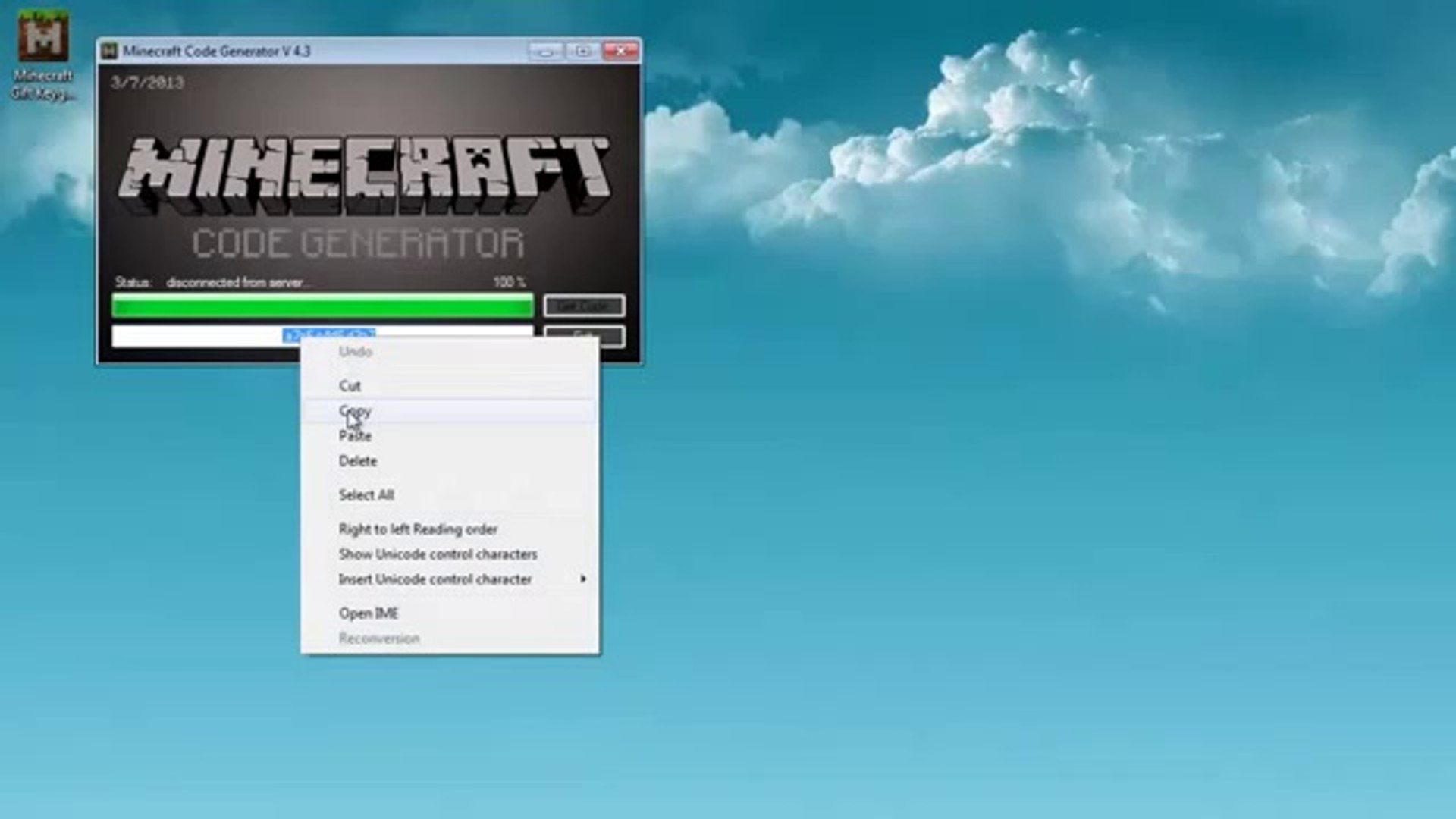Choose Delete in the context menu

click(358, 461)
